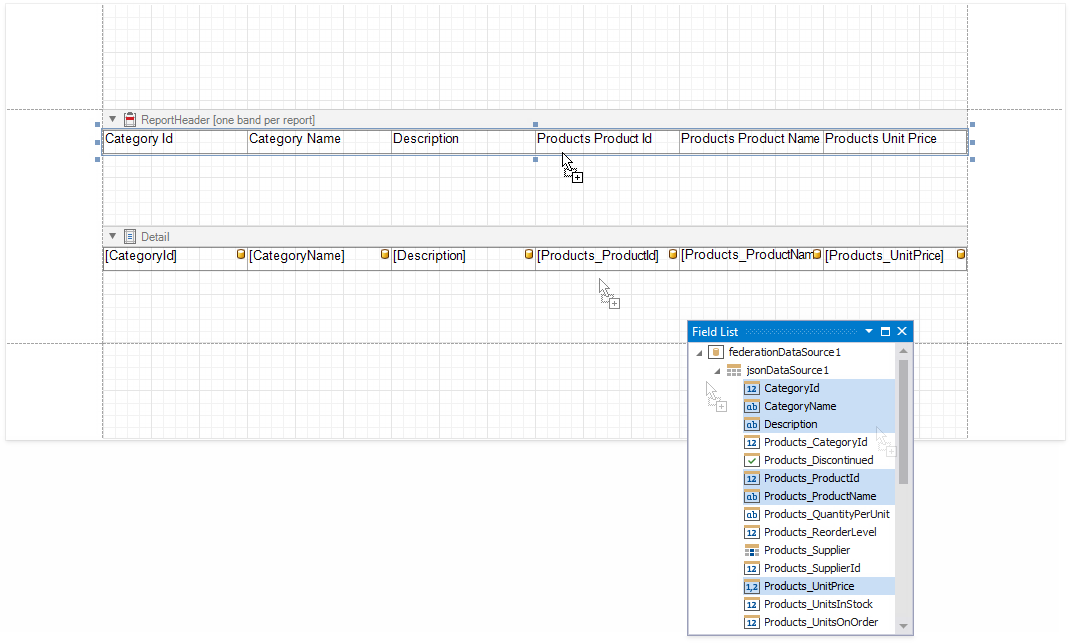This screenshot has width=1071, height=644.
Task: Click the jsonDataSource1 grid icon
Action: click(x=734, y=369)
